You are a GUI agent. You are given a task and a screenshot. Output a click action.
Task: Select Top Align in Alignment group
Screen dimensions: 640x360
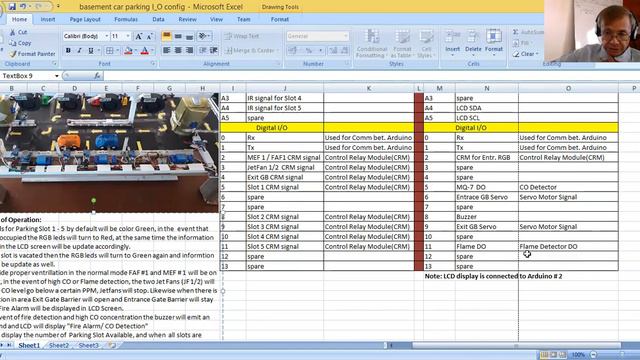pos(167,36)
